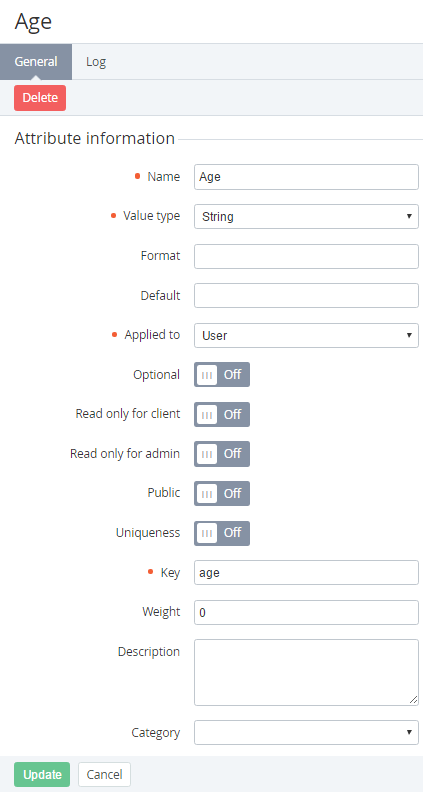
Task: Open the Category dropdown
Action: click(x=306, y=732)
